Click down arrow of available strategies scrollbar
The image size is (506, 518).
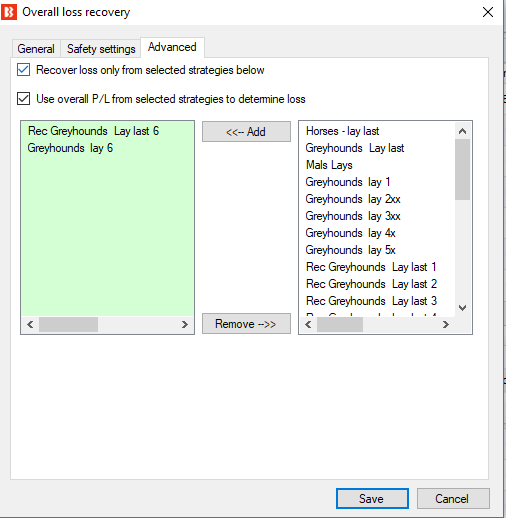tap(462, 308)
